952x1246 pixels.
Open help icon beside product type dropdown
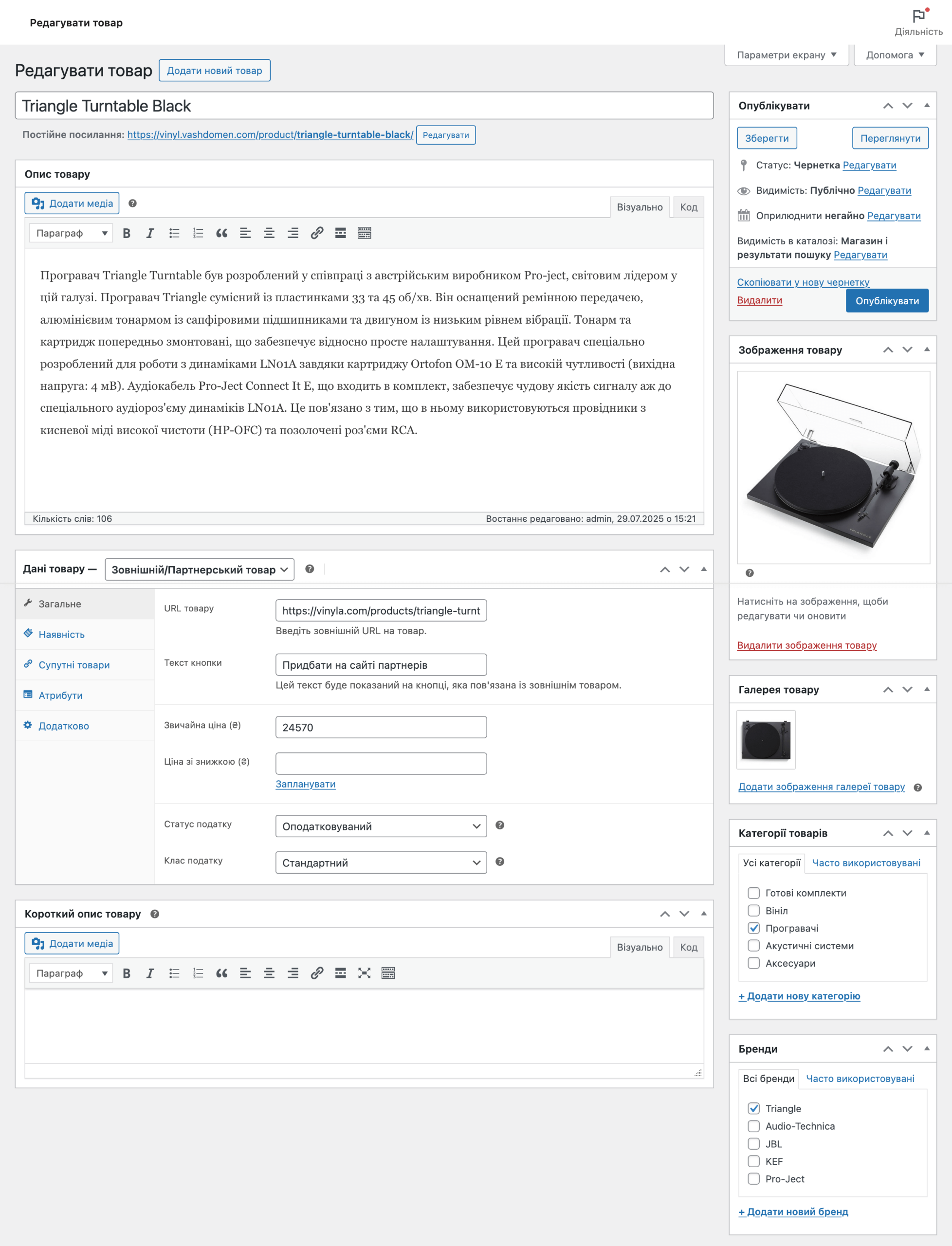(x=310, y=569)
